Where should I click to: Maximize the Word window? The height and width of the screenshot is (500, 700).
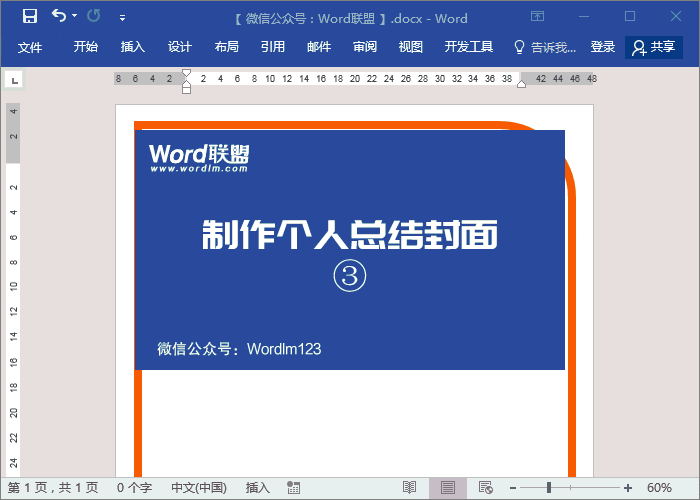click(x=630, y=17)
